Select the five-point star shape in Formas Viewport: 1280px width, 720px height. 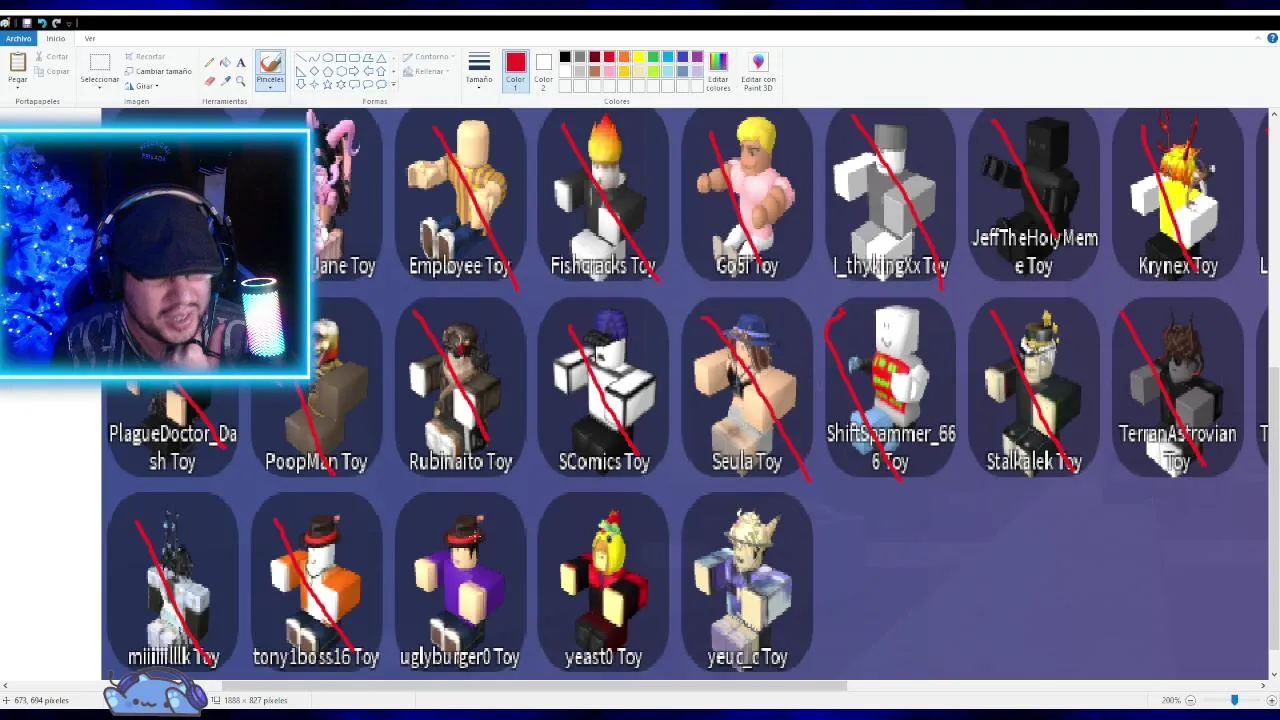click(x=327, y=84)
